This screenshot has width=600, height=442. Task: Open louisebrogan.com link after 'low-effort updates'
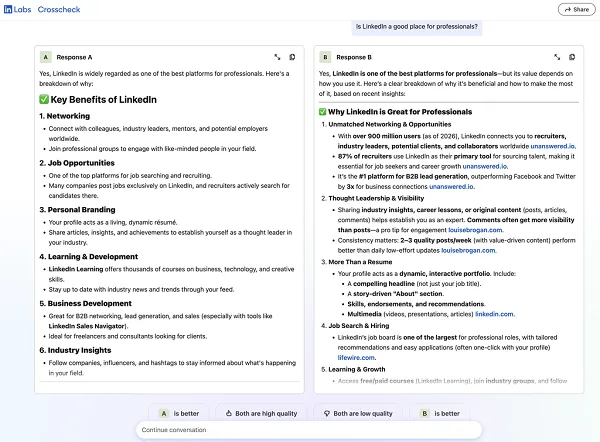(x=468, y=251)
